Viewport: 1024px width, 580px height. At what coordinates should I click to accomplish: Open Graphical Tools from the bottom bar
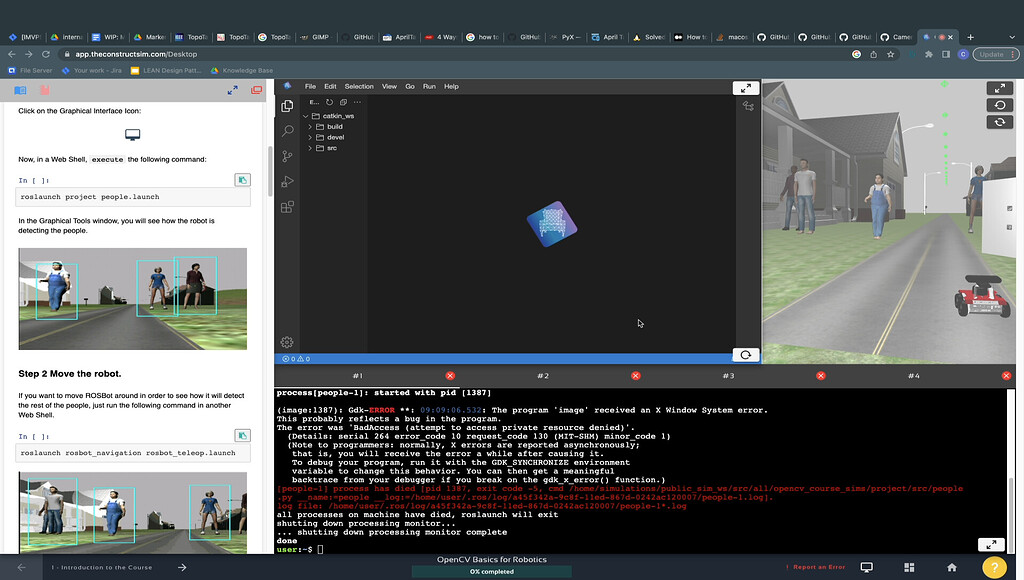866,567
